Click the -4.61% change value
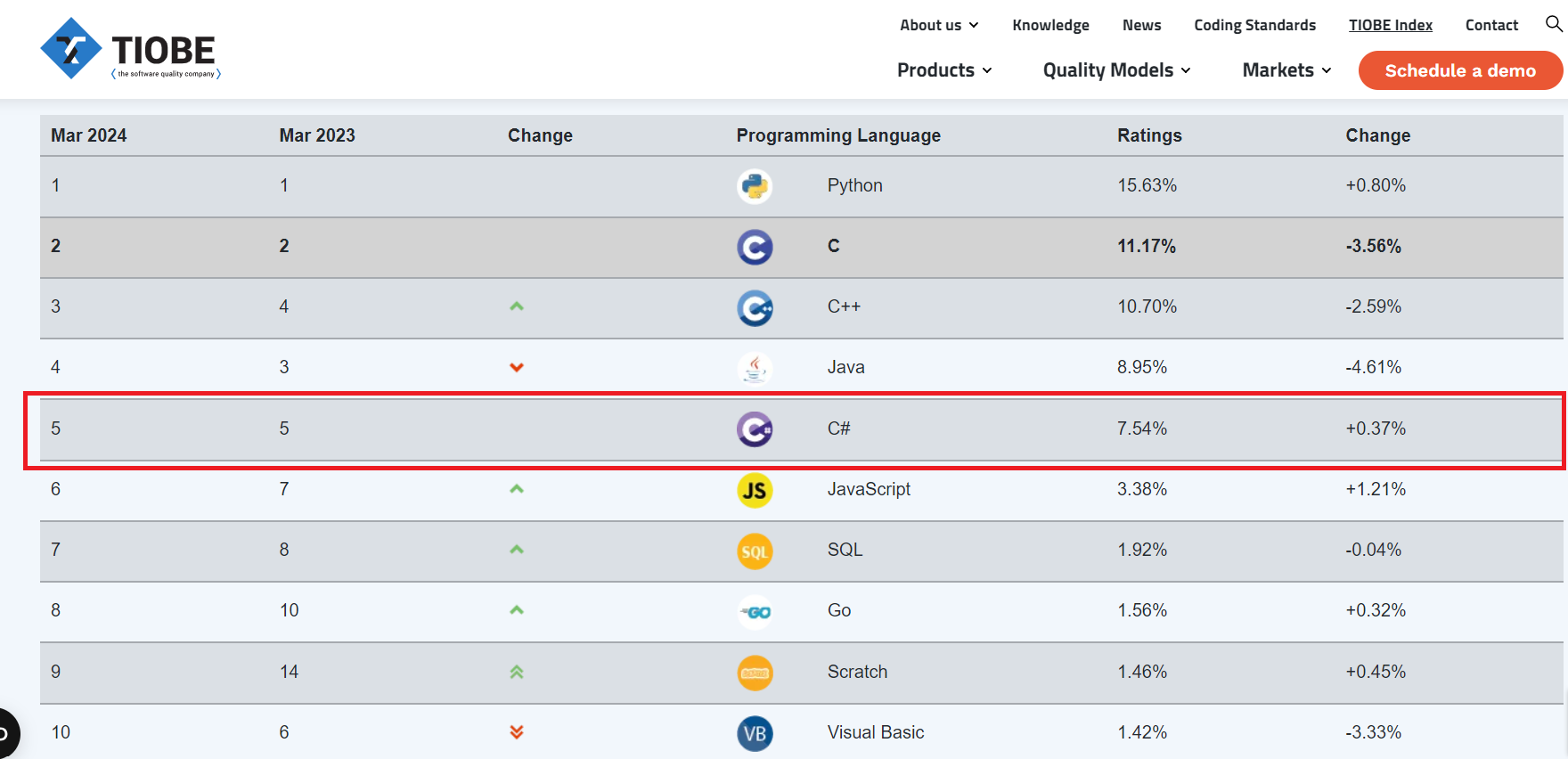The height and width of the screenshot is (759, 1568). tap(1374, 367)
